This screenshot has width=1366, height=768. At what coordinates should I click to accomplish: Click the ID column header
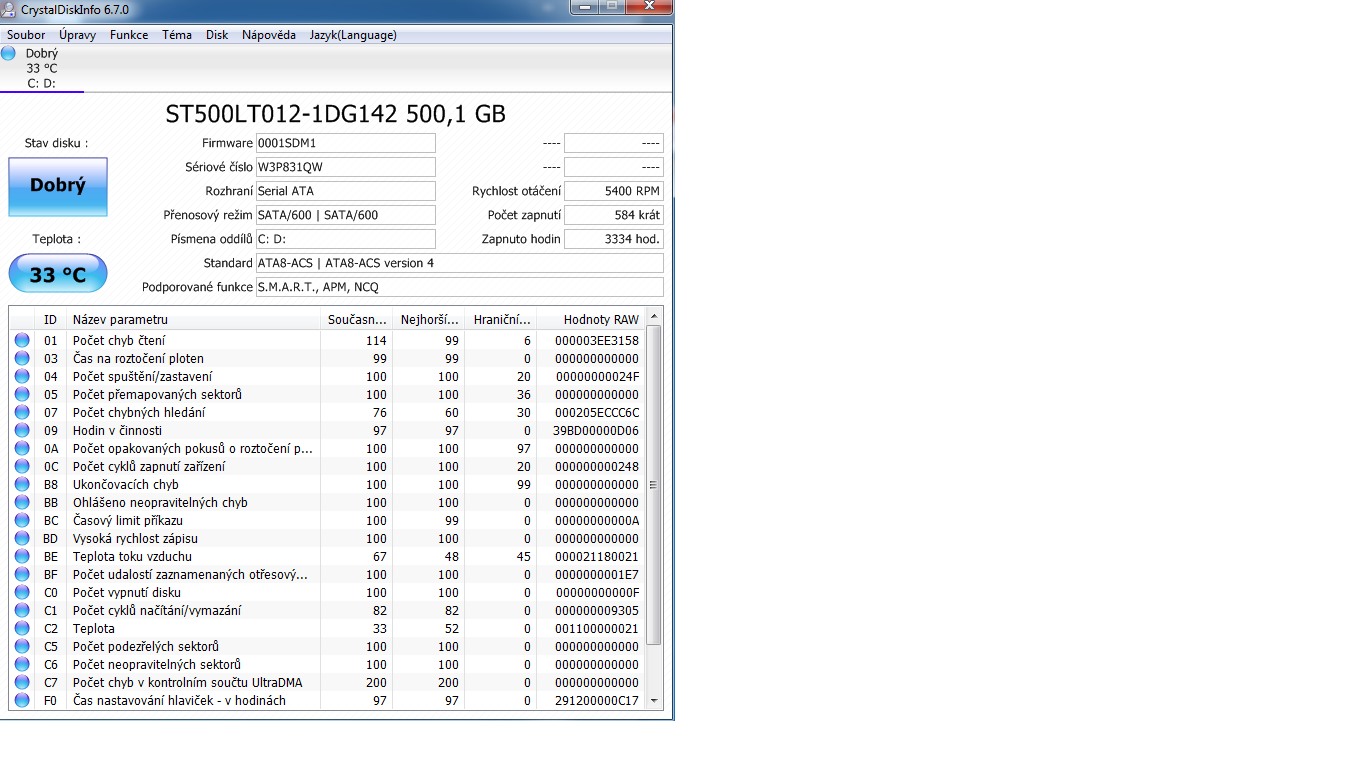[x=51, y=320]
